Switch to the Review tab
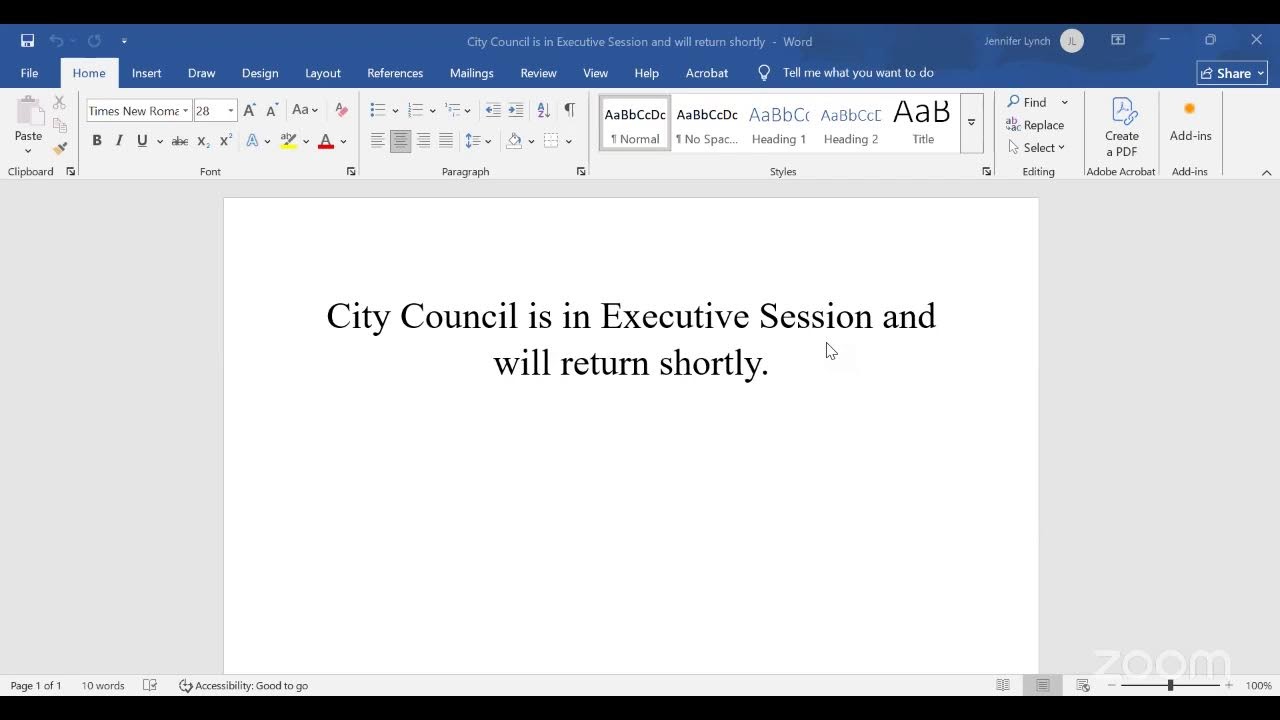Image resolution: width=1280 pixels, height=720 pixels. 538,73
